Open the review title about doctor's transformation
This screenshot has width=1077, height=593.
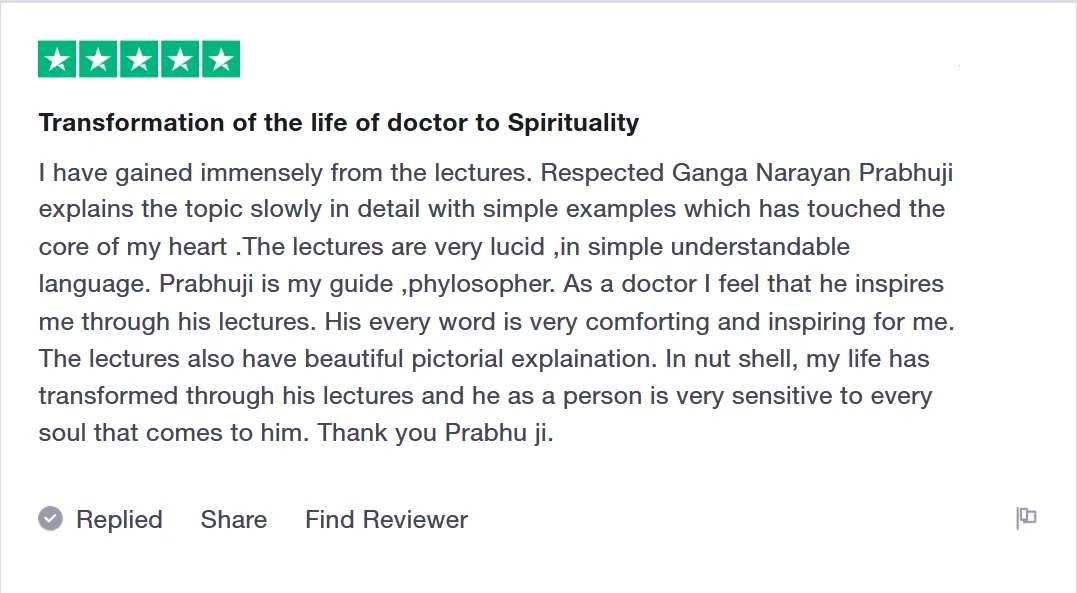click(x=338, y=123)
